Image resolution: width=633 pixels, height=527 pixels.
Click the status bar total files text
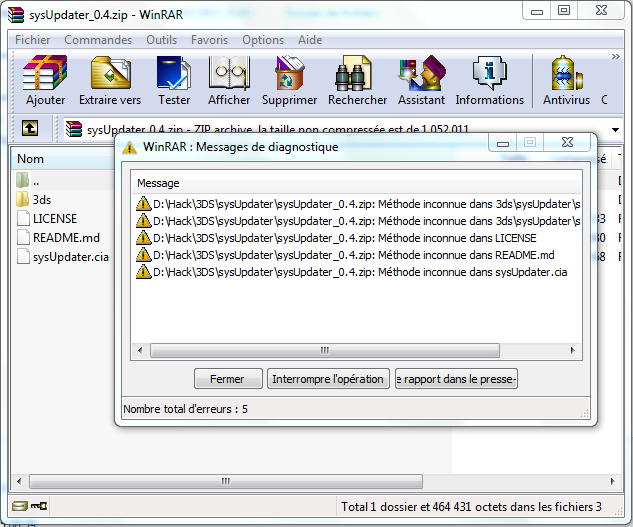(x=471, y=506)
